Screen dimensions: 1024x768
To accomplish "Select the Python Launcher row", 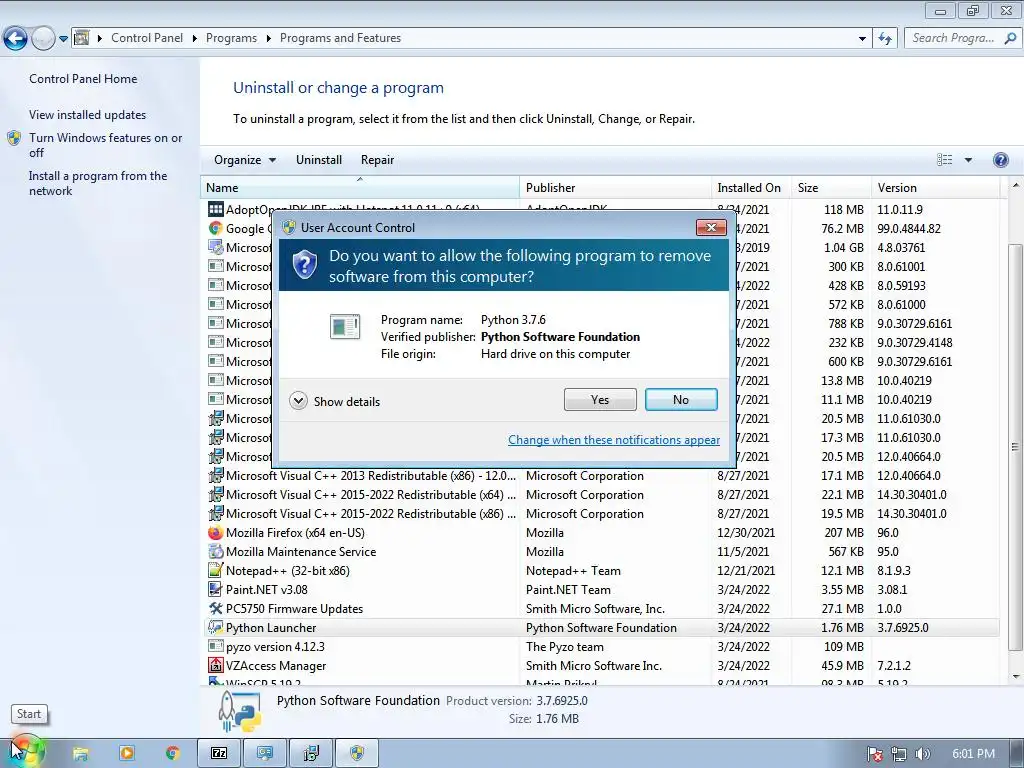I will tap(601, 628).
